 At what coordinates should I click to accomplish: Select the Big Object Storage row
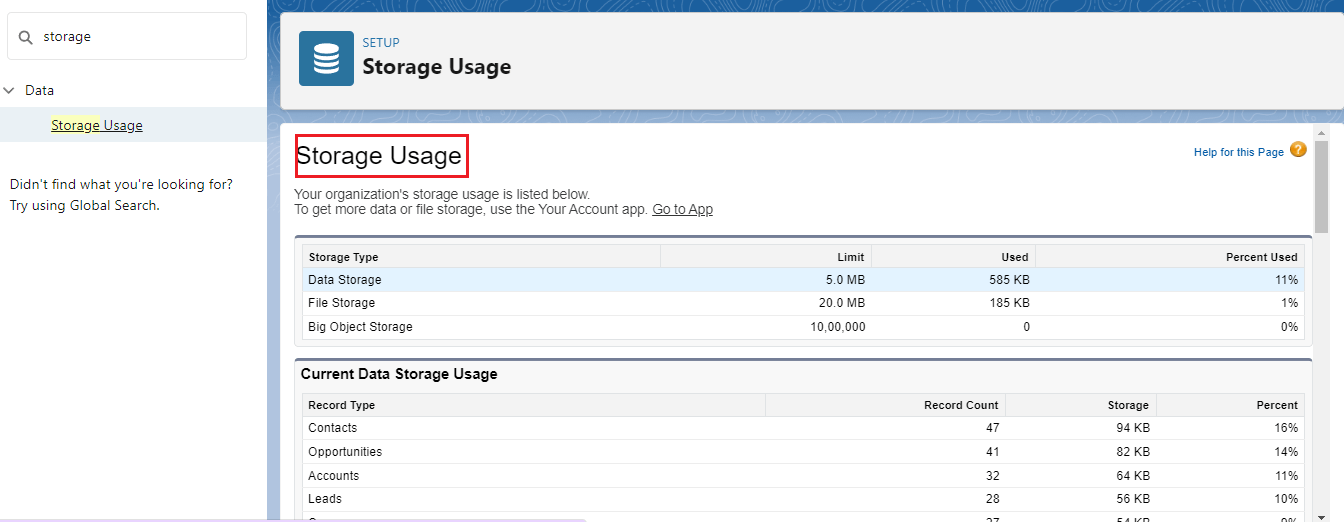(360, 327)
